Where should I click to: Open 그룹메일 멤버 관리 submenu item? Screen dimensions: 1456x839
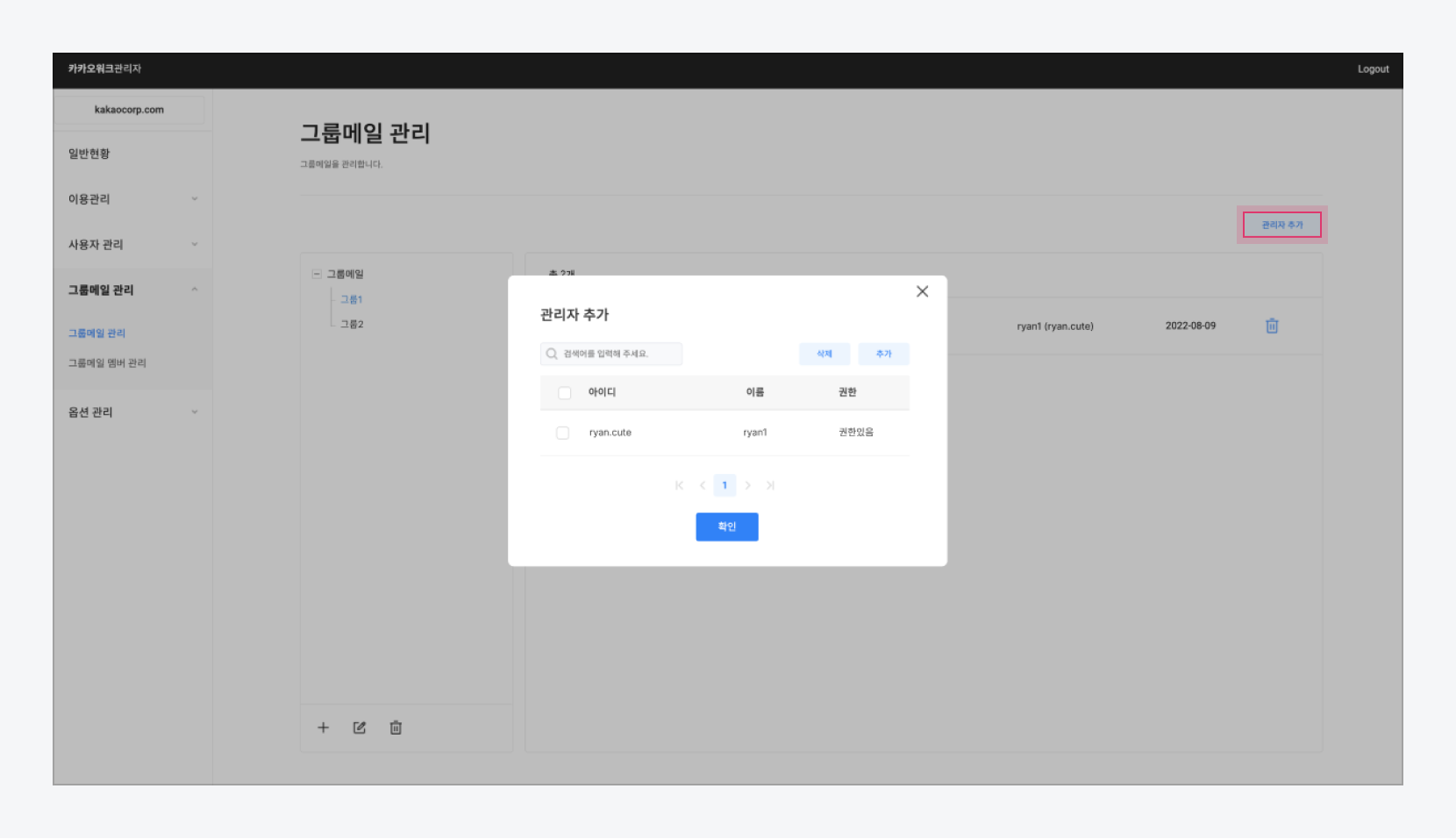(x=107, y=362)
